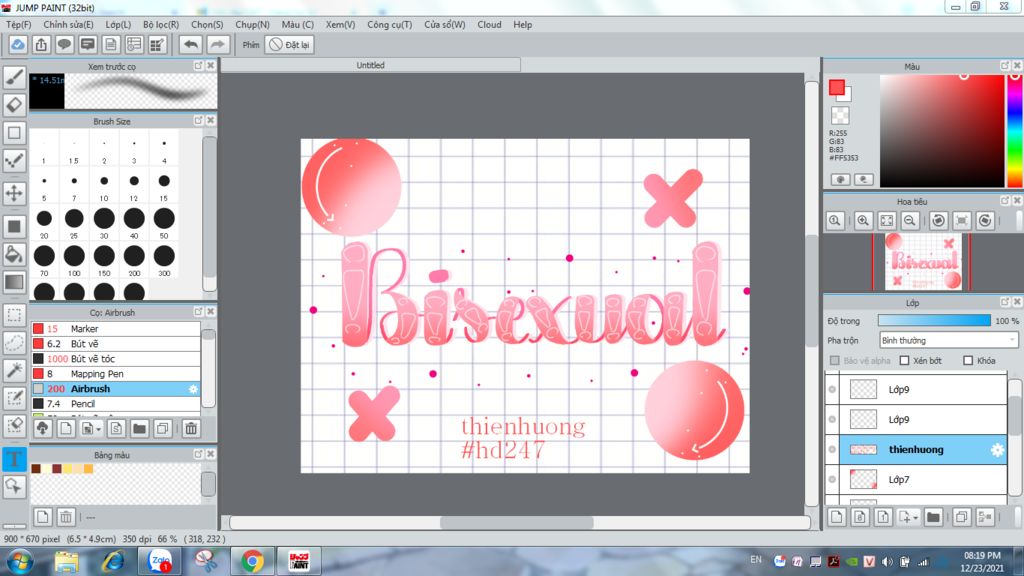Rotate canvas left in Navigator
The image size is (1024, 576).
tap(938, 221)
